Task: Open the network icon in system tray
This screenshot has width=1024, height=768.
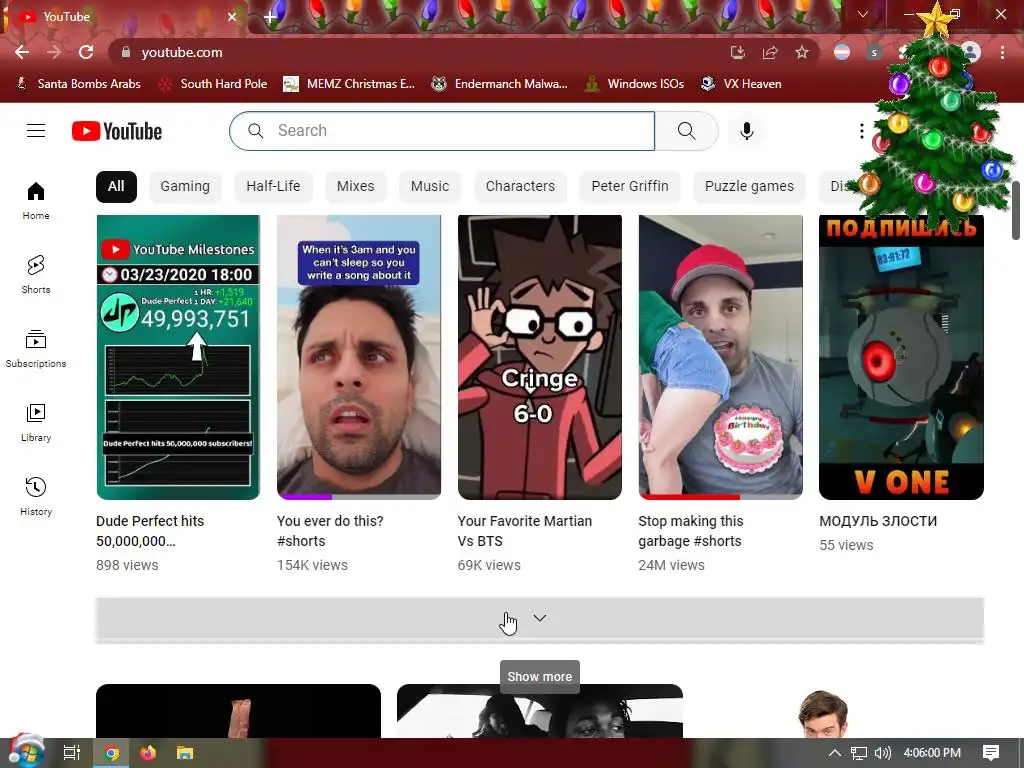Action: coord(859,753)
